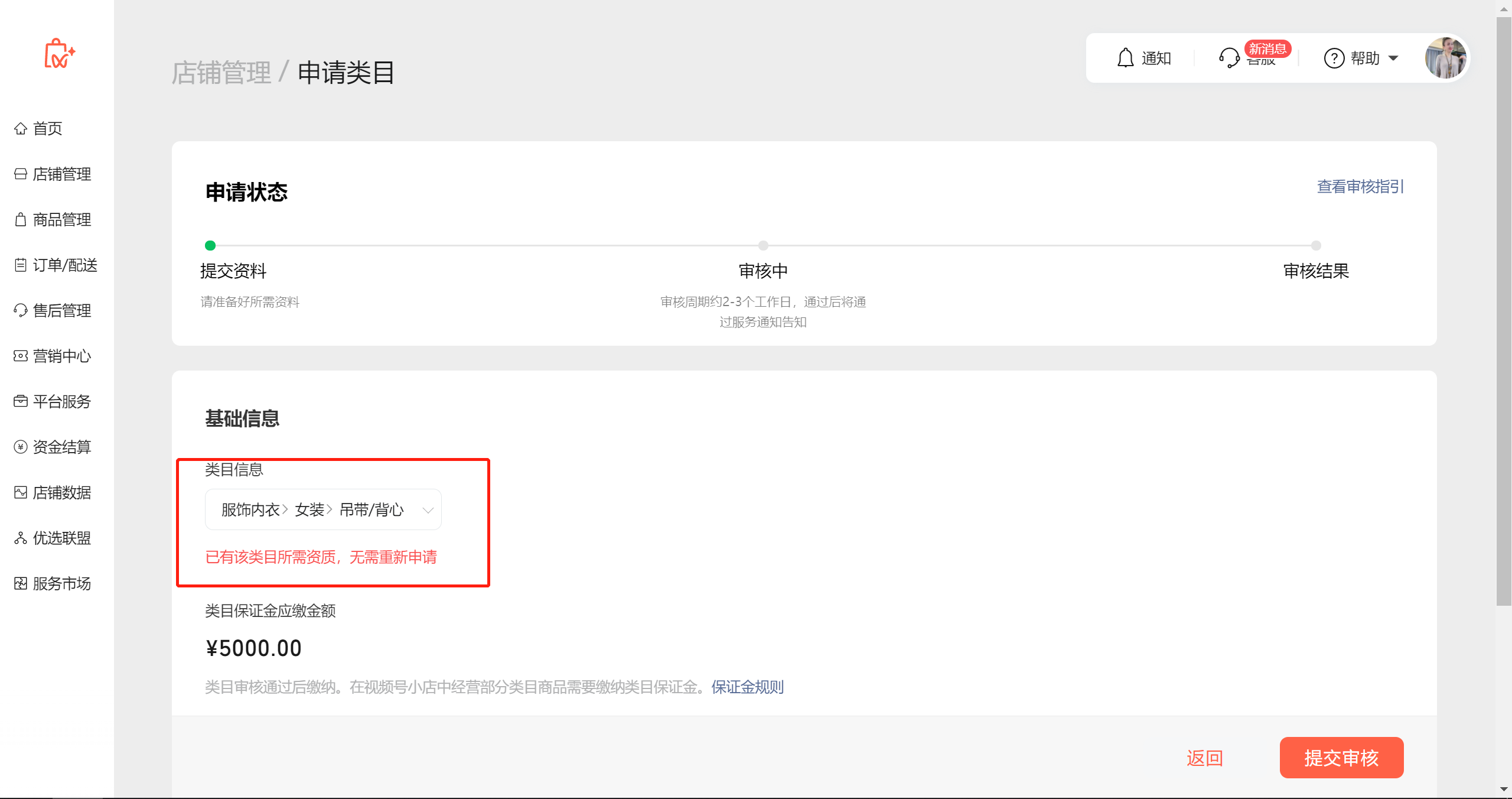
Task: Click the chevron arrow in category dropdown
Action: (x=428, y=509)
